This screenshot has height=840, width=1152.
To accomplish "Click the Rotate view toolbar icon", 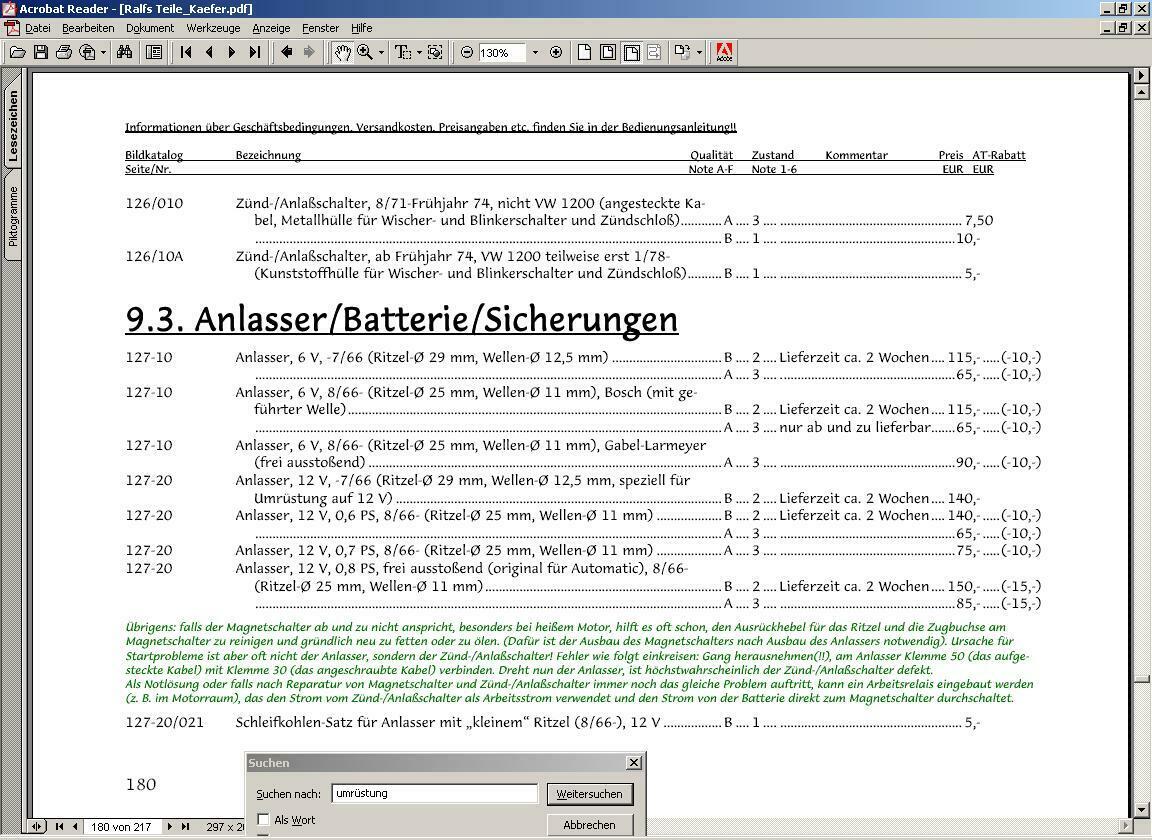I will pos(683,52).
